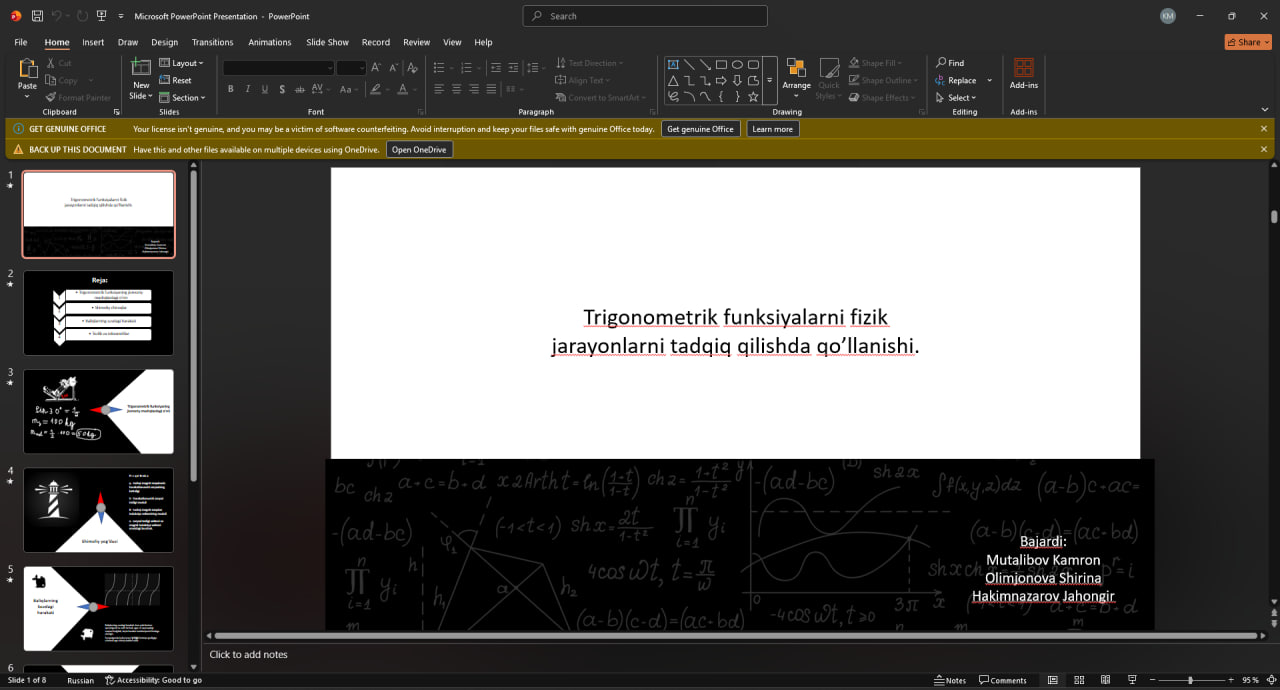Open the Section dropdown

coord(182,97)
